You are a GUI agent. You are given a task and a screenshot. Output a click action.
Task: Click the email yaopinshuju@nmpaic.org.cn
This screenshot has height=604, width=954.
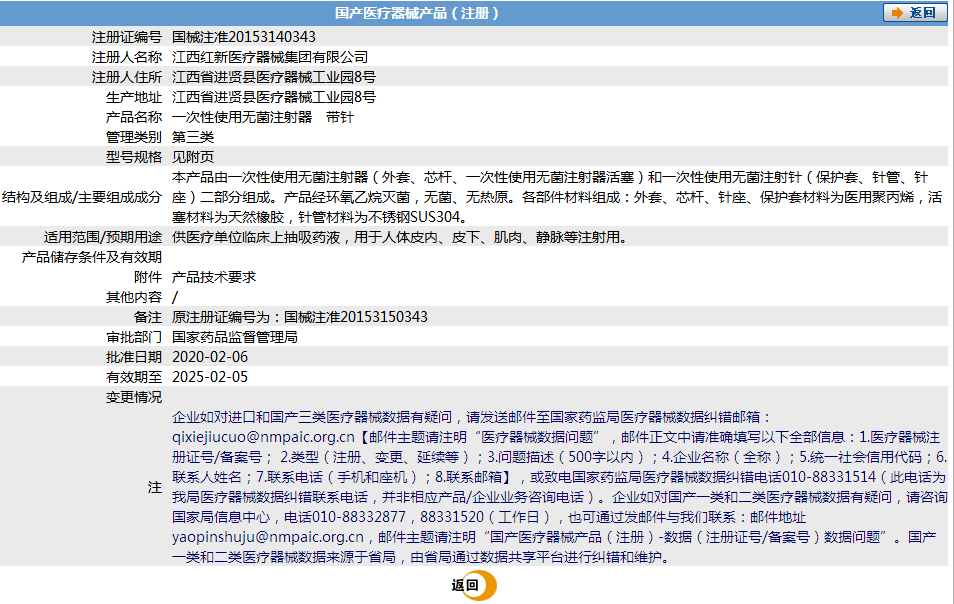(x=268, y=537)
